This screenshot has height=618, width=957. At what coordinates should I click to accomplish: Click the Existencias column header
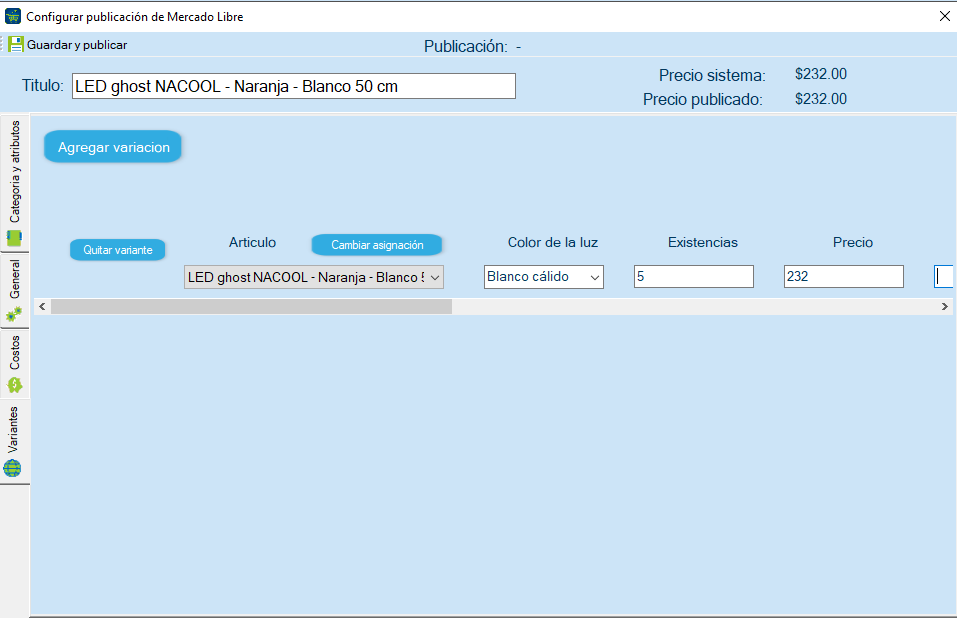point(702,242)
